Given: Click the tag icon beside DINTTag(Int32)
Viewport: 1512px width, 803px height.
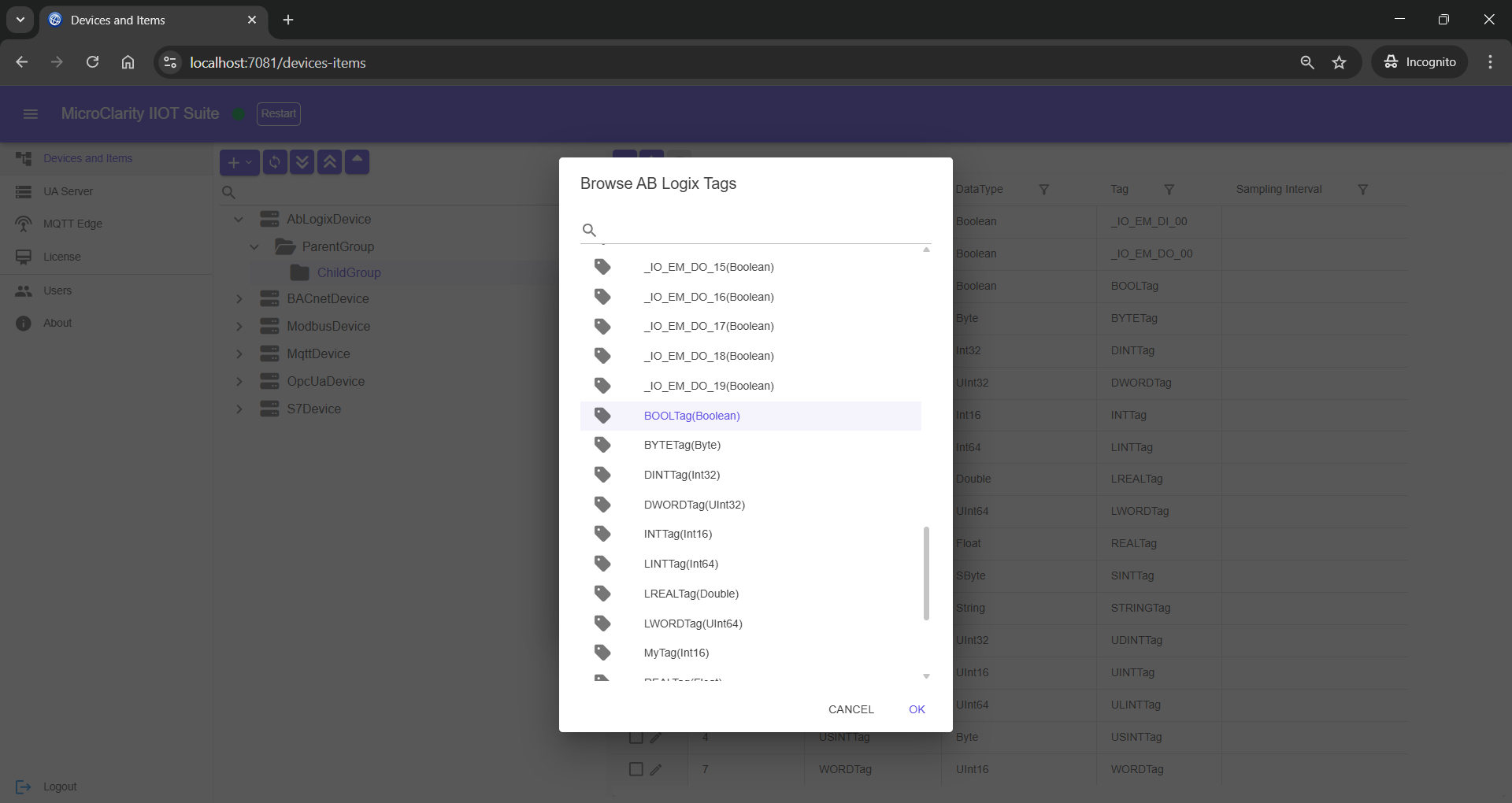Looking at the screenshot, I should point(602,475).
